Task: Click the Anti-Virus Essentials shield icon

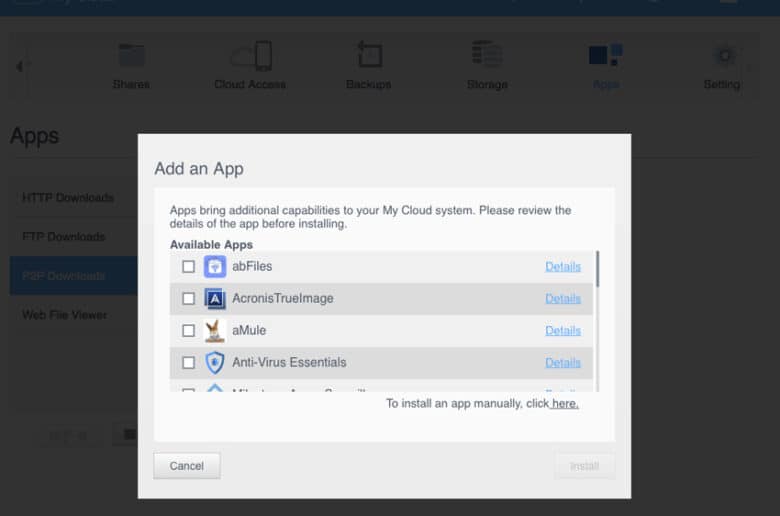Action: (x=215, y=362)
